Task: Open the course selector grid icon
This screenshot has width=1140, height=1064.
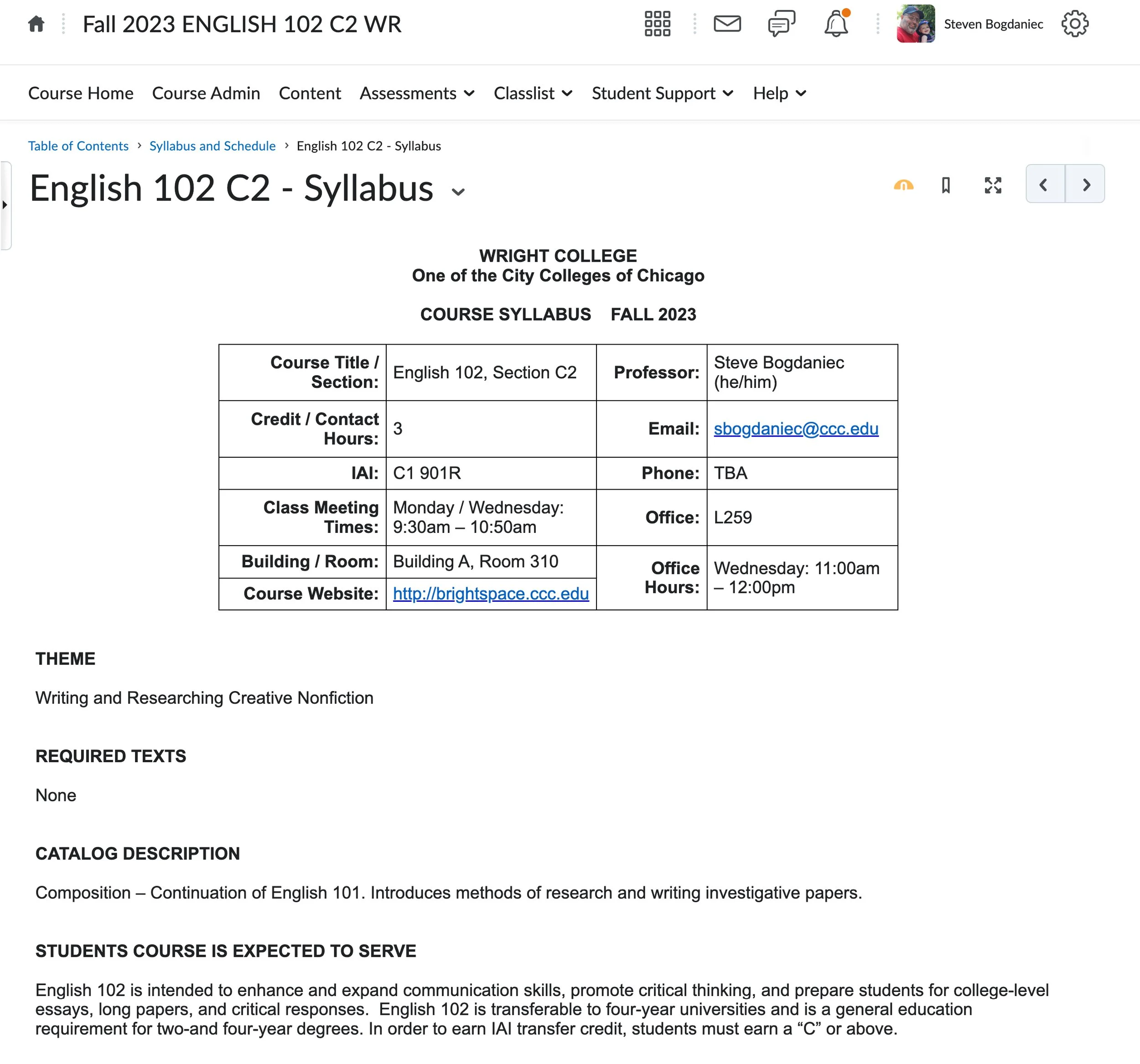Action: click(657, 24)
